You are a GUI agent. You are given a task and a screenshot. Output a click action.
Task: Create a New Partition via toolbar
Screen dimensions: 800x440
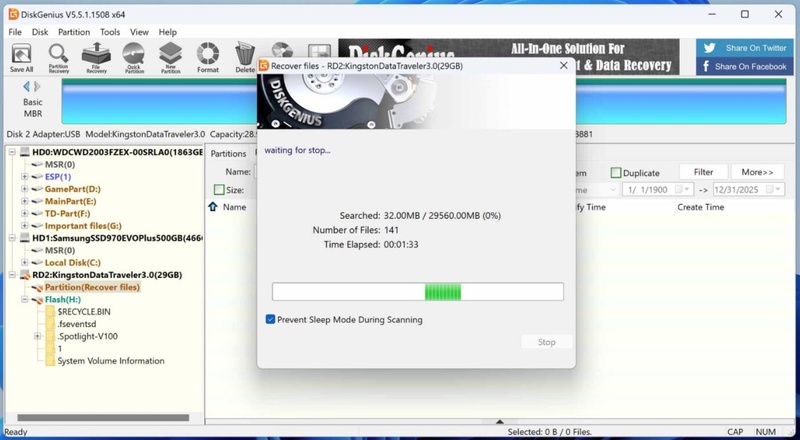click(170, 58)
